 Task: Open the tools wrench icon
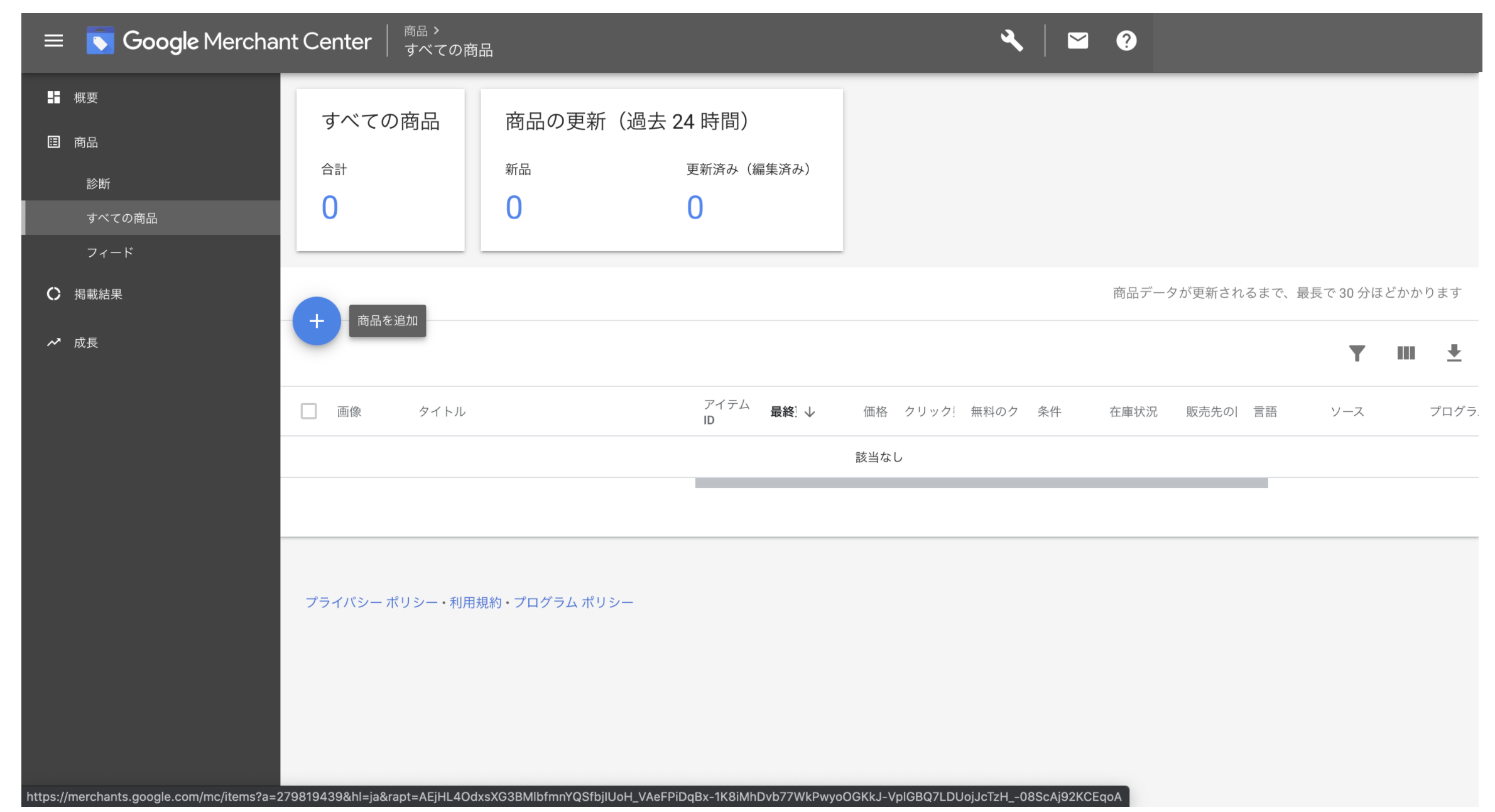(1012, 40)
